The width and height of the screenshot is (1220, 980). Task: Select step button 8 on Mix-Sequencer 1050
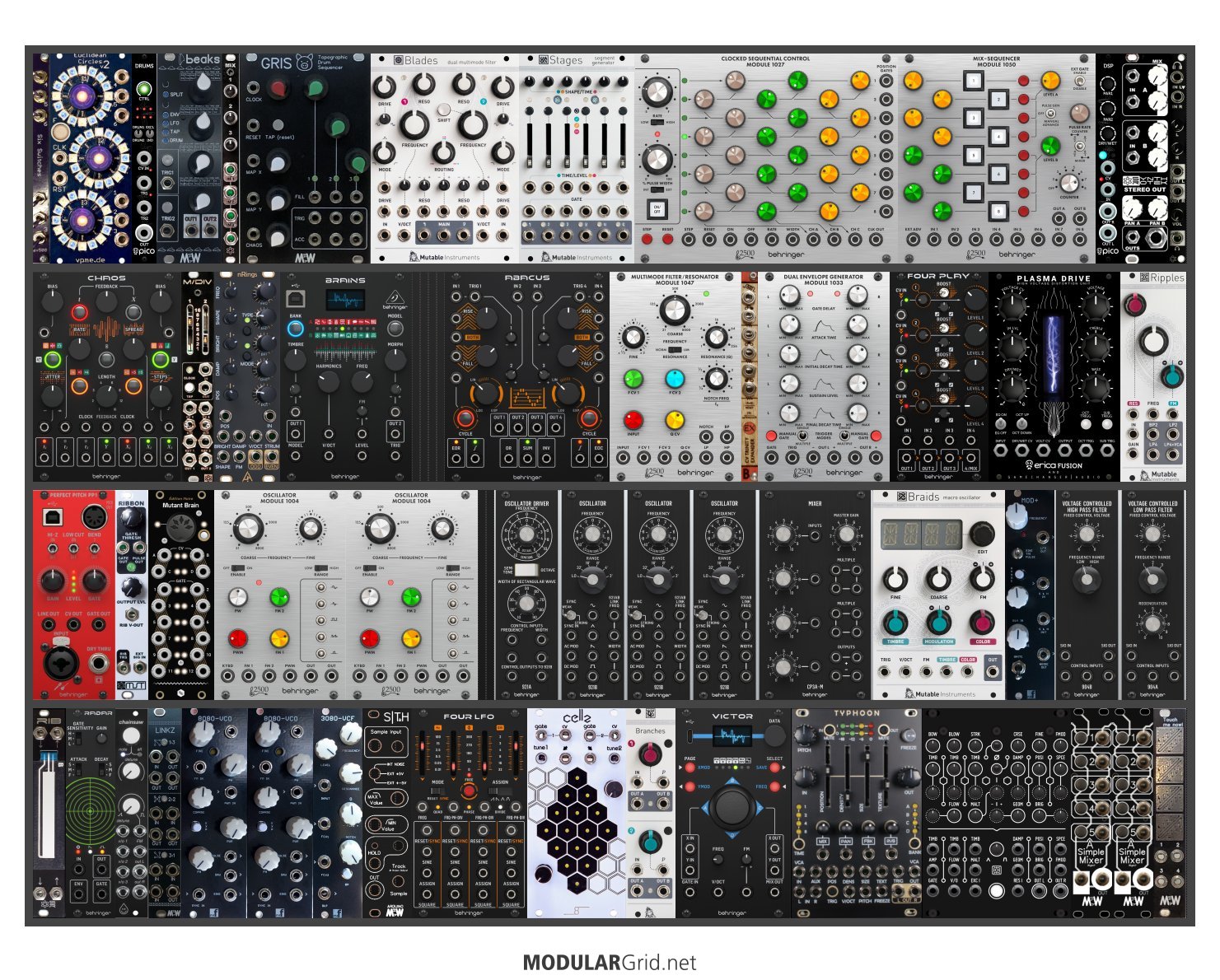[x=998, y=211]
